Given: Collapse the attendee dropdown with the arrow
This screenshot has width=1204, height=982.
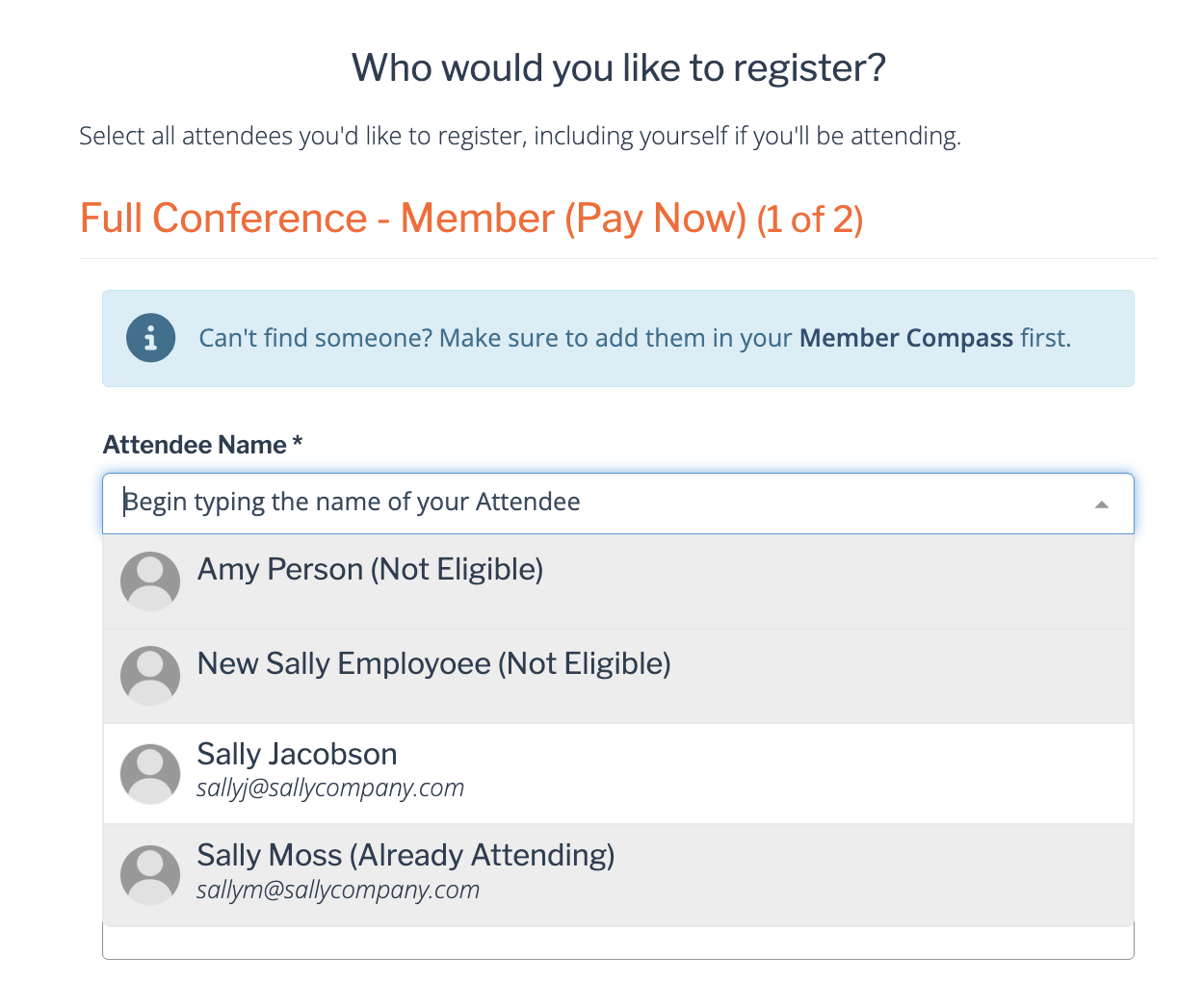Looking at the screenshot, I should pos(1102,504).
